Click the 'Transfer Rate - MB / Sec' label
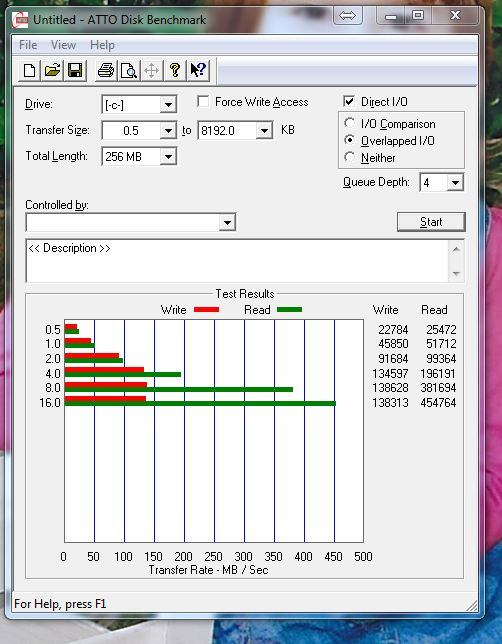 [208, 570]
